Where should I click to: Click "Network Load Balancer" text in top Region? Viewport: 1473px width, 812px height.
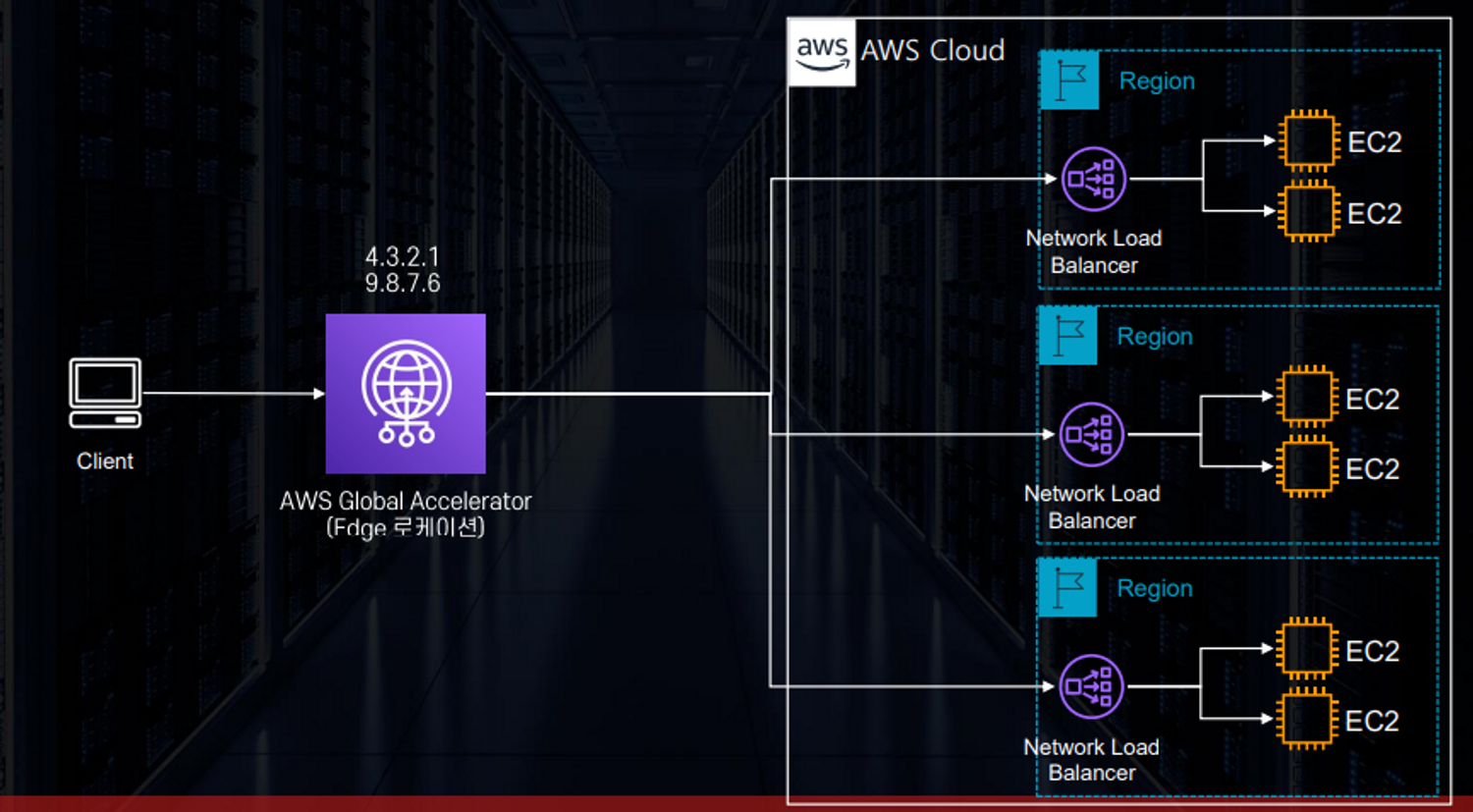[1094, 251]
